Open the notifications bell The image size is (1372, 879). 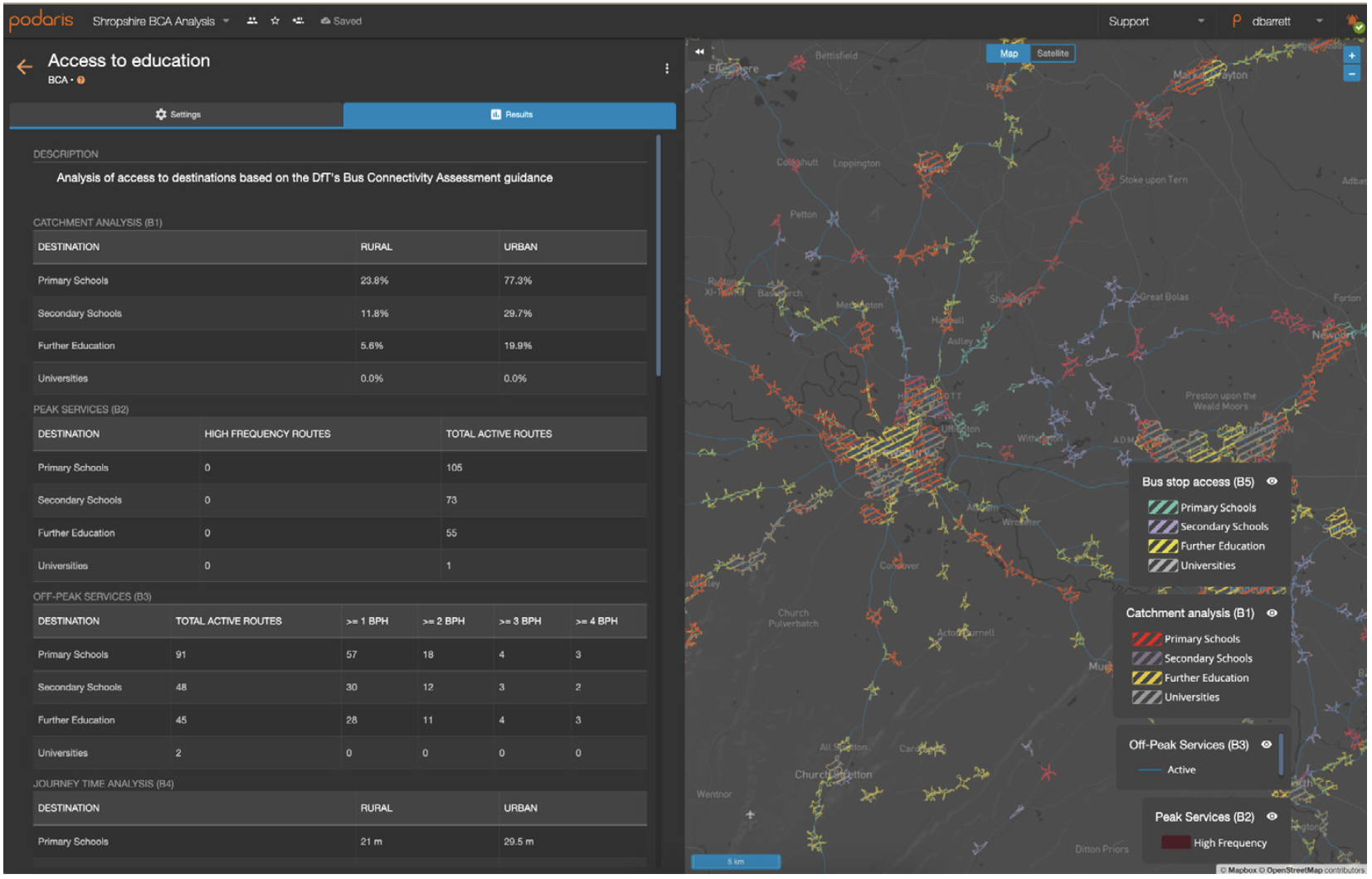1354,22
